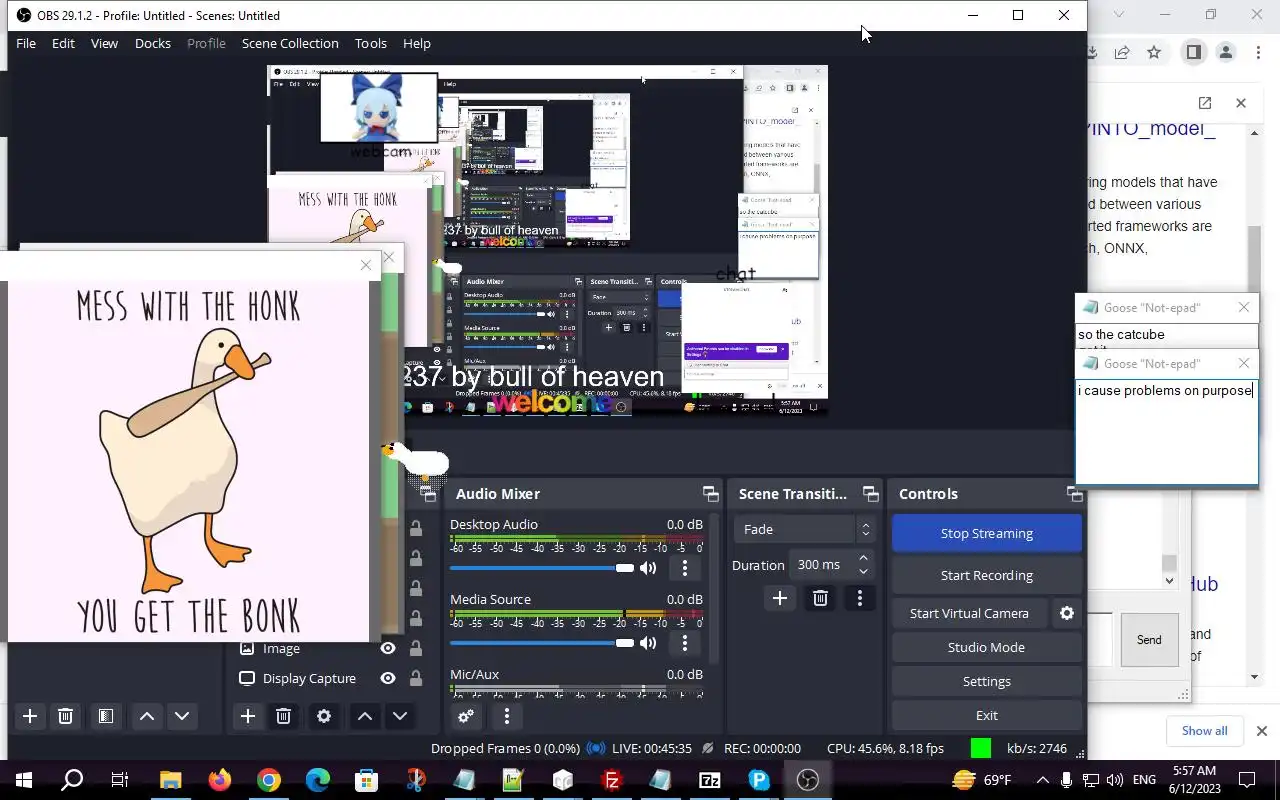This screenshot has height=800, width=1280.
Task: Toggle Chrome side panel icon
Action: pos(1193,52)
